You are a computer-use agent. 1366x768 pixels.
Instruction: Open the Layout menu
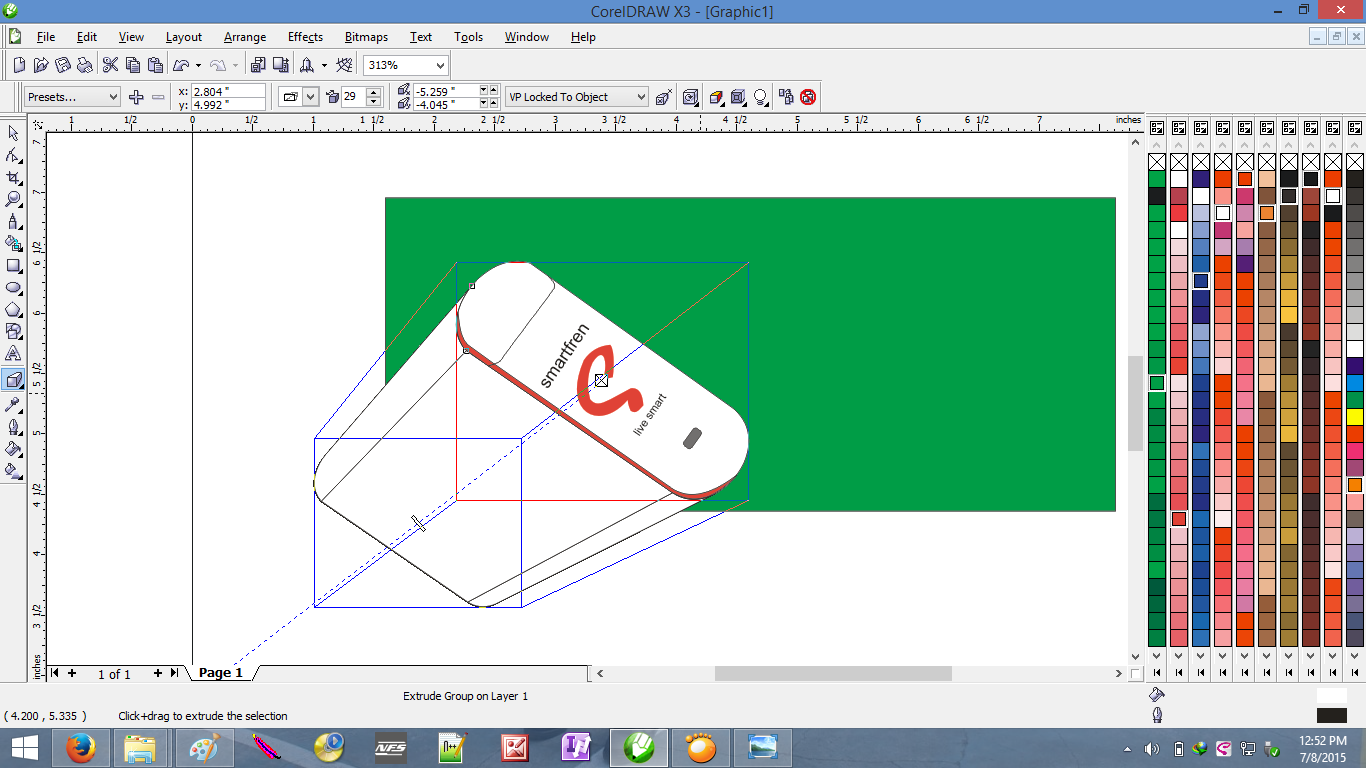(x=184, y=37)
